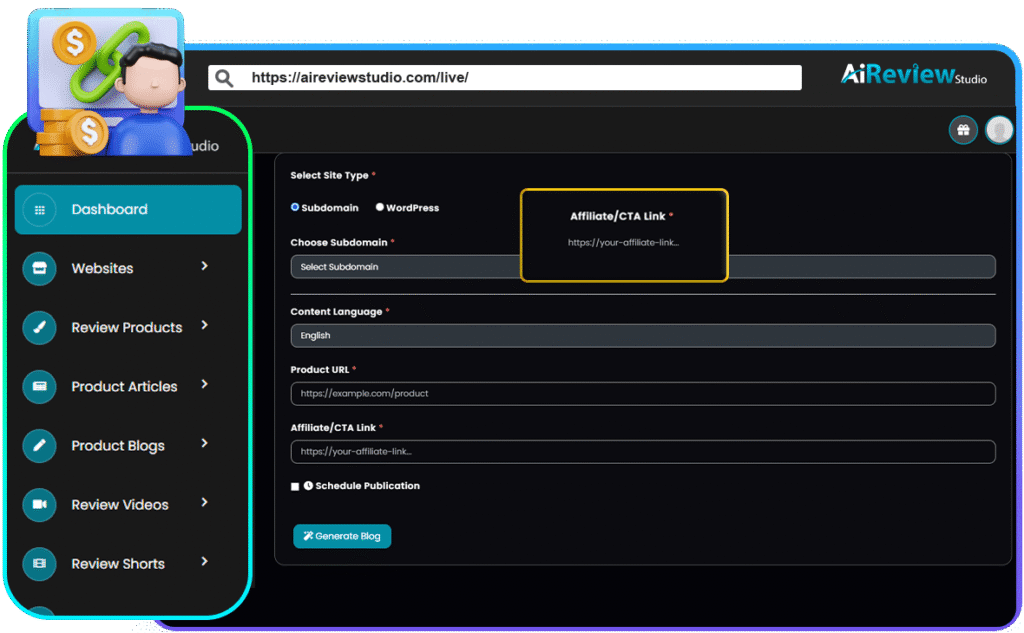1024x633 pixels.
Task: Click the Websites store icon
Action: tap(39, 269)
